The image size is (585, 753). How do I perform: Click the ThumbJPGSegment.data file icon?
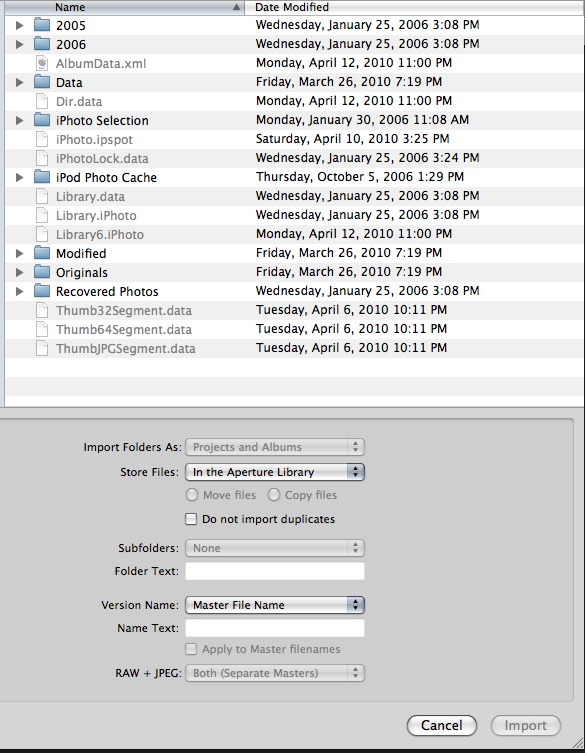tap(42, 348)
